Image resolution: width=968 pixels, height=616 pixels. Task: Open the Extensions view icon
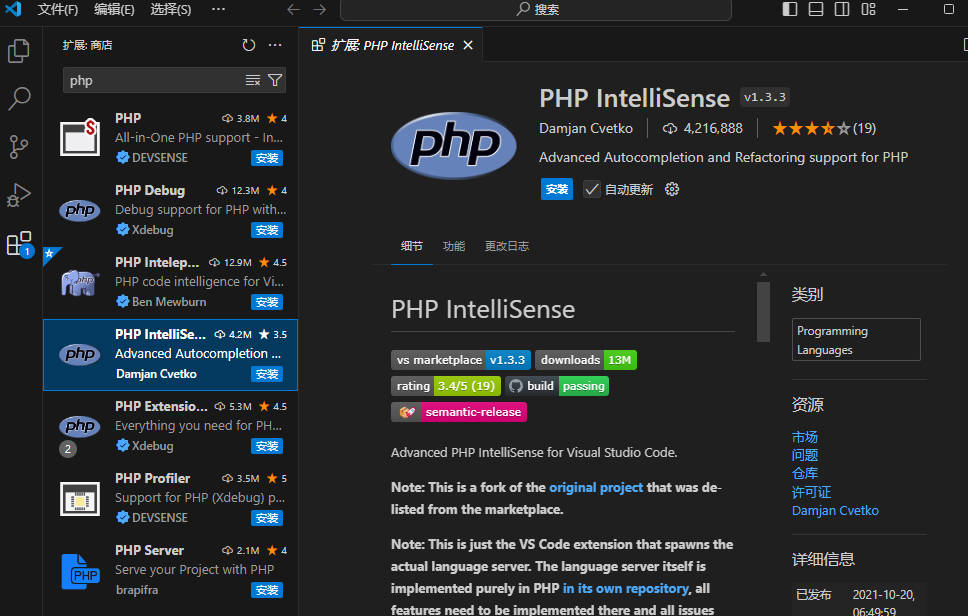coord(19,244)
